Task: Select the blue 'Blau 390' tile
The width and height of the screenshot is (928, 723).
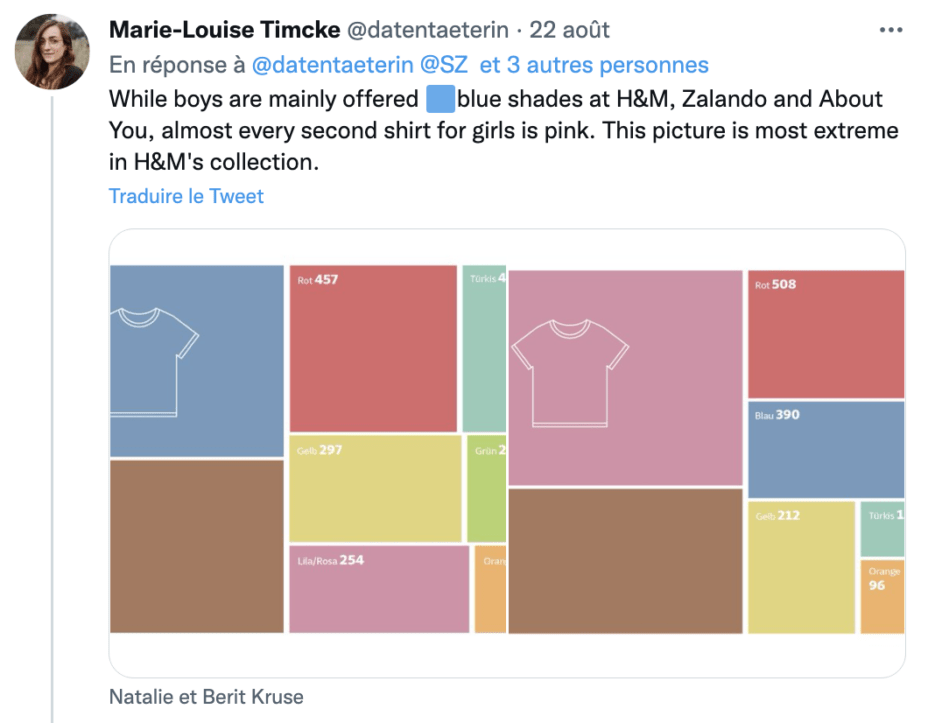Action: [x=826, y=450]
